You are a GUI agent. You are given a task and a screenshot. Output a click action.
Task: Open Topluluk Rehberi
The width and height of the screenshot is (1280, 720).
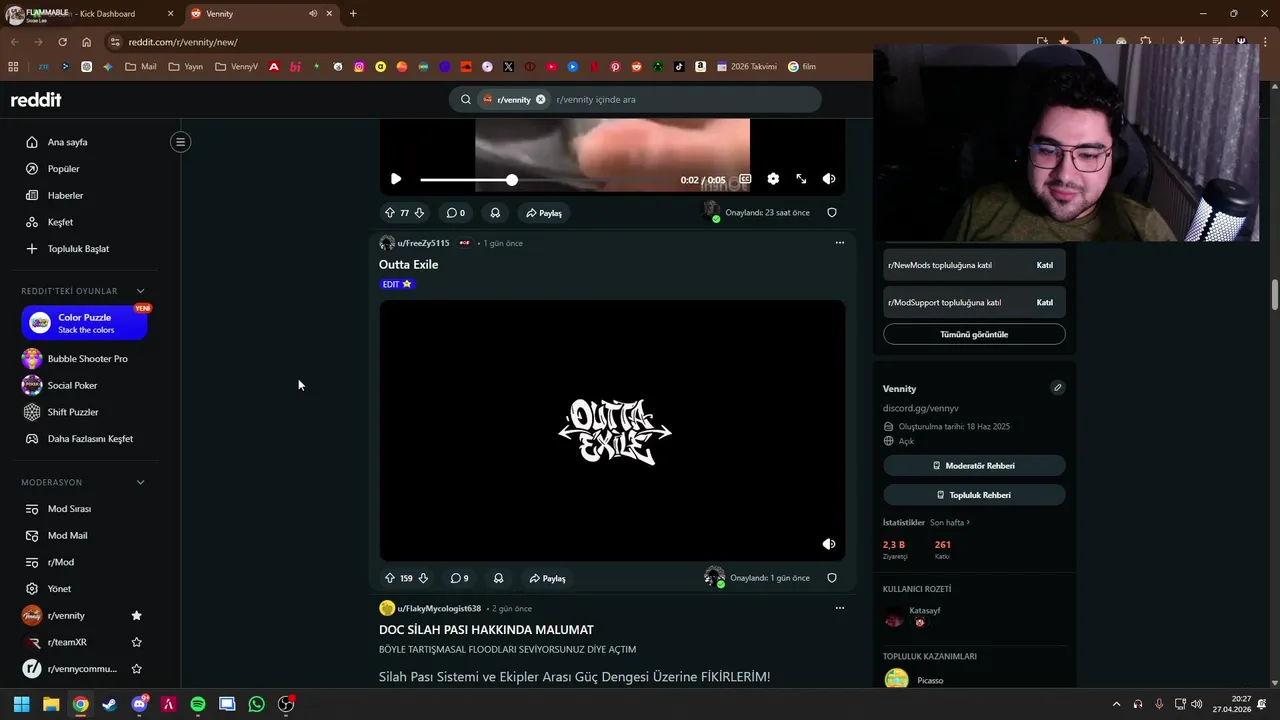(x=974, y=495)
